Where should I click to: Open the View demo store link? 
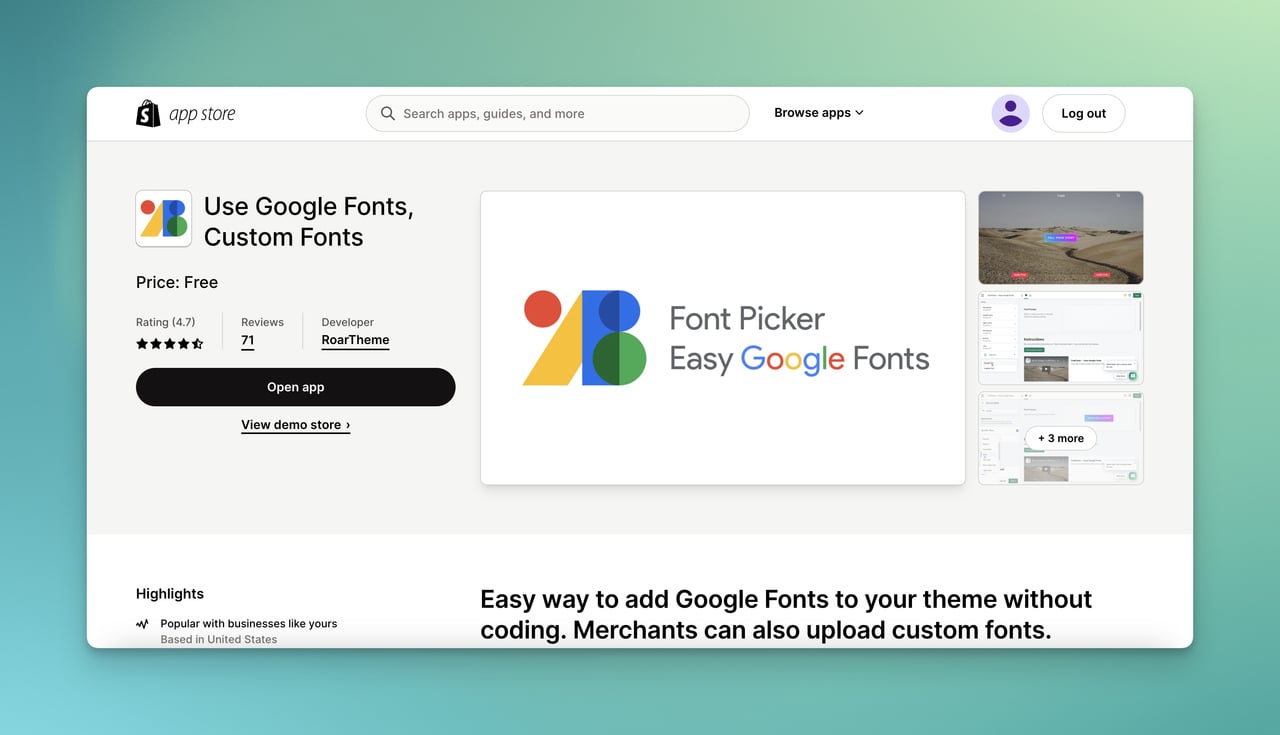click(x=295, y=425)
